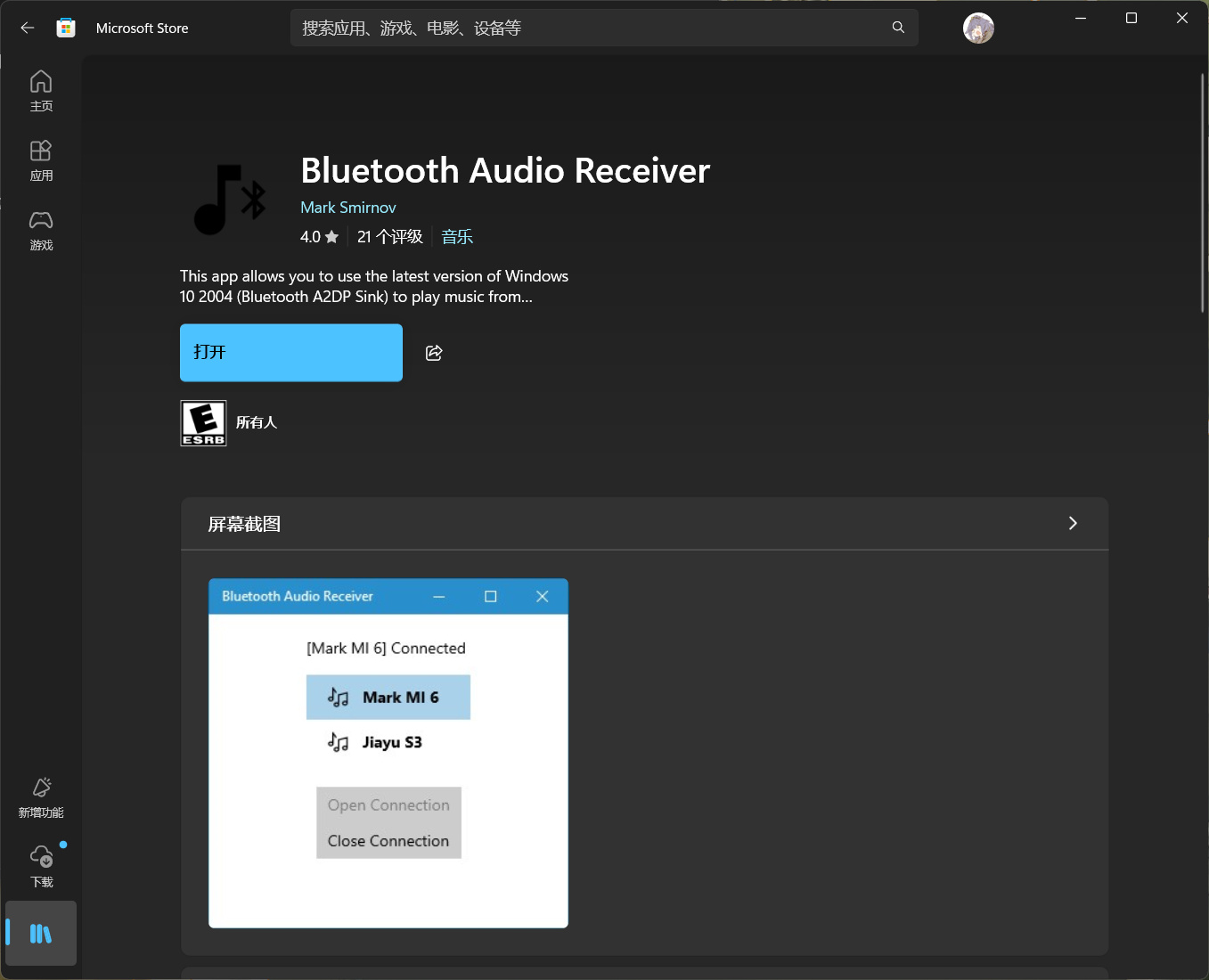
Task: Click the 所有人 rating label
Action: 257,423
